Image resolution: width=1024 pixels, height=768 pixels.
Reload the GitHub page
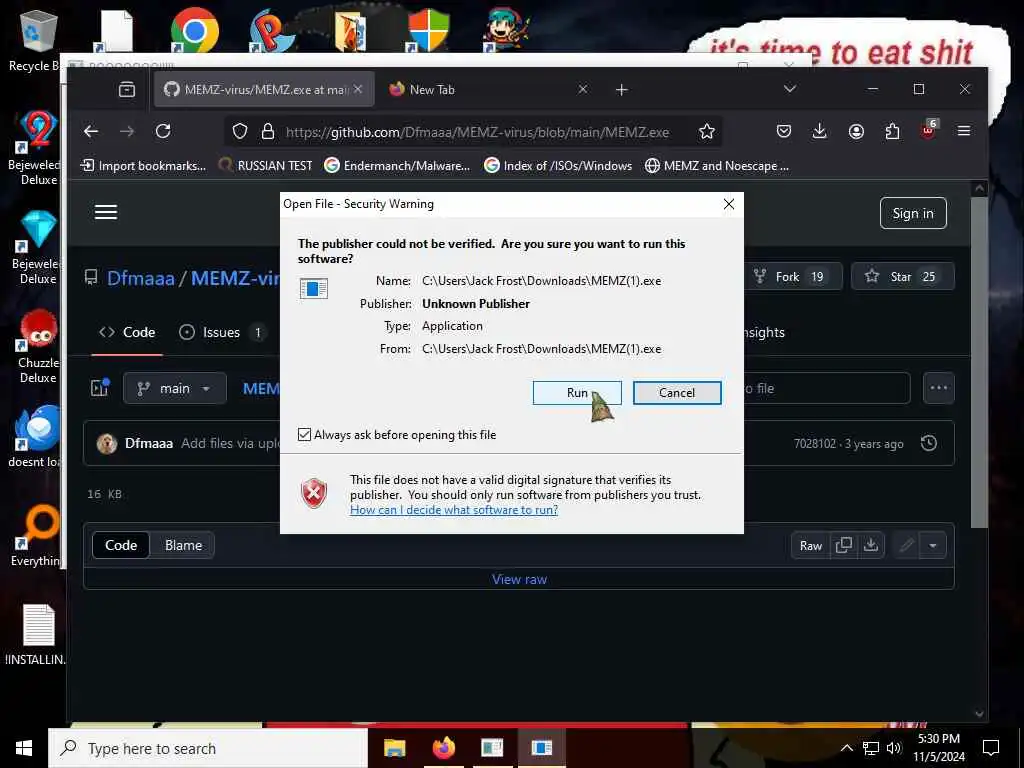coord(163,131)
